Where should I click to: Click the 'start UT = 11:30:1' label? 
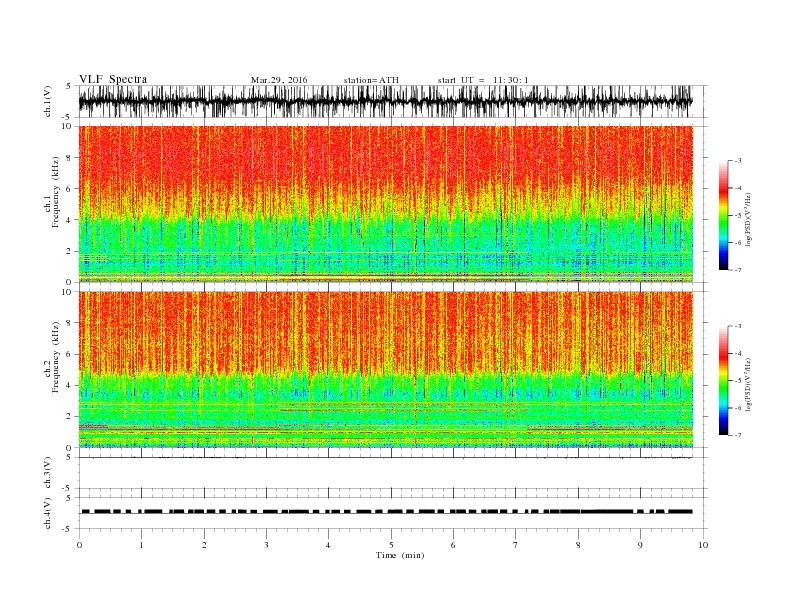(x=483, y=80)
